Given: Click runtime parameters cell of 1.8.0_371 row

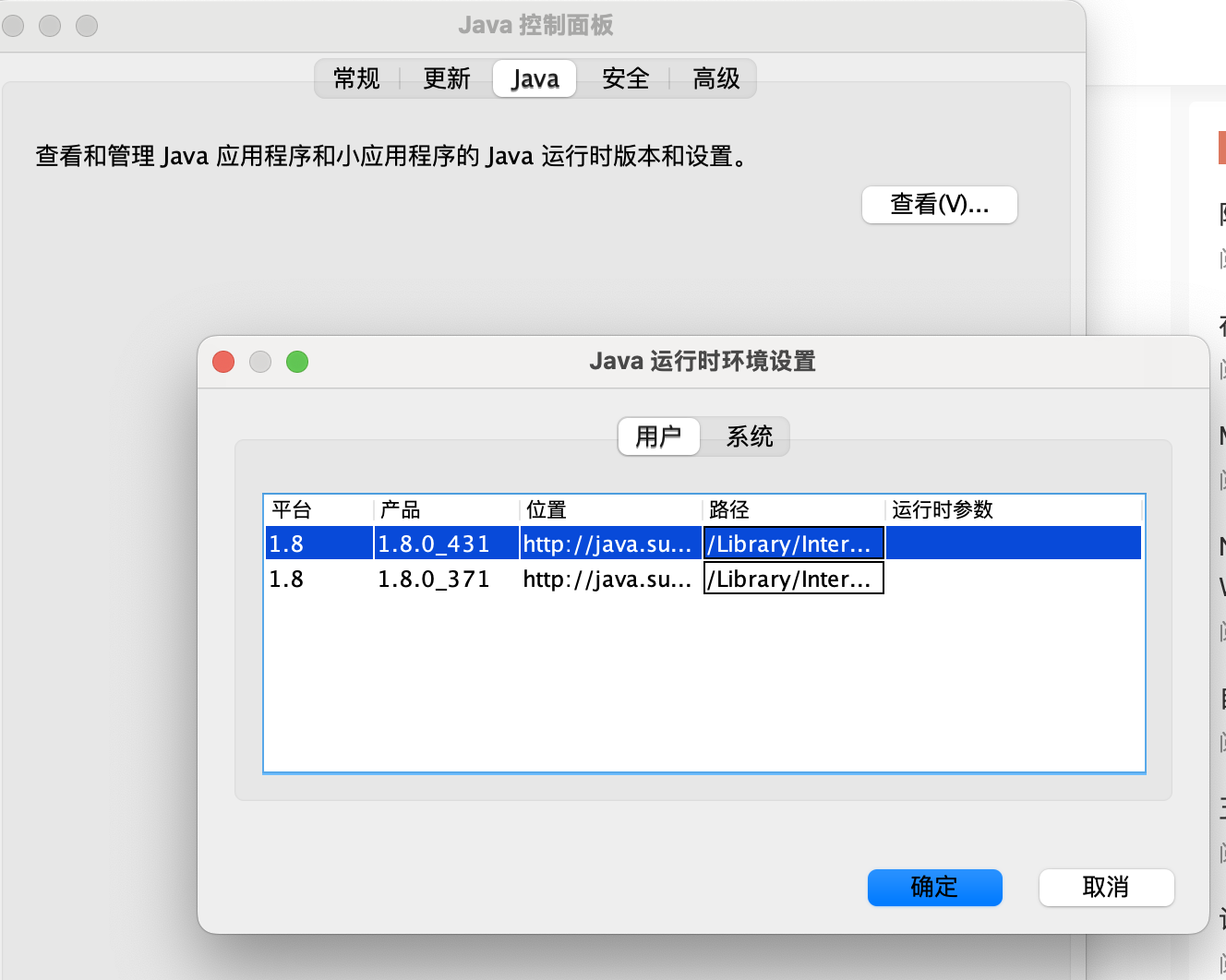Looking at the screenshot, I should [1014, 579].
